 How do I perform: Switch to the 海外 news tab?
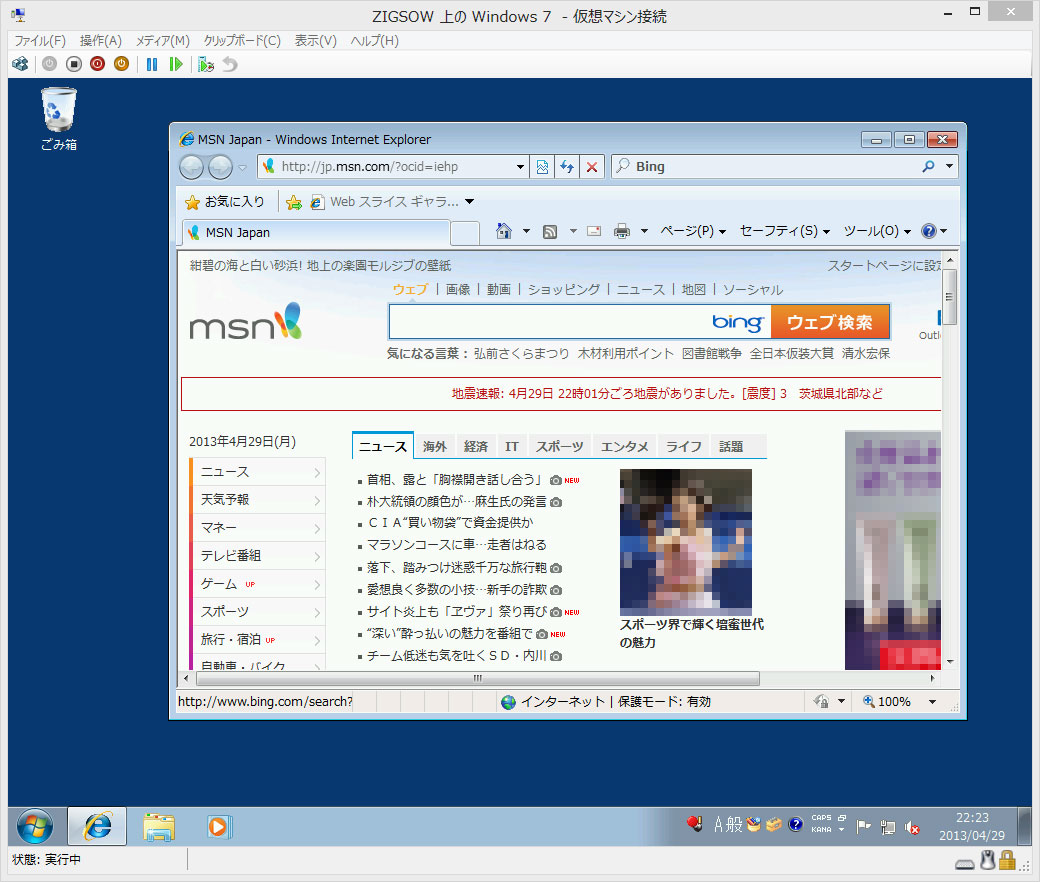[x=435, y=446]
